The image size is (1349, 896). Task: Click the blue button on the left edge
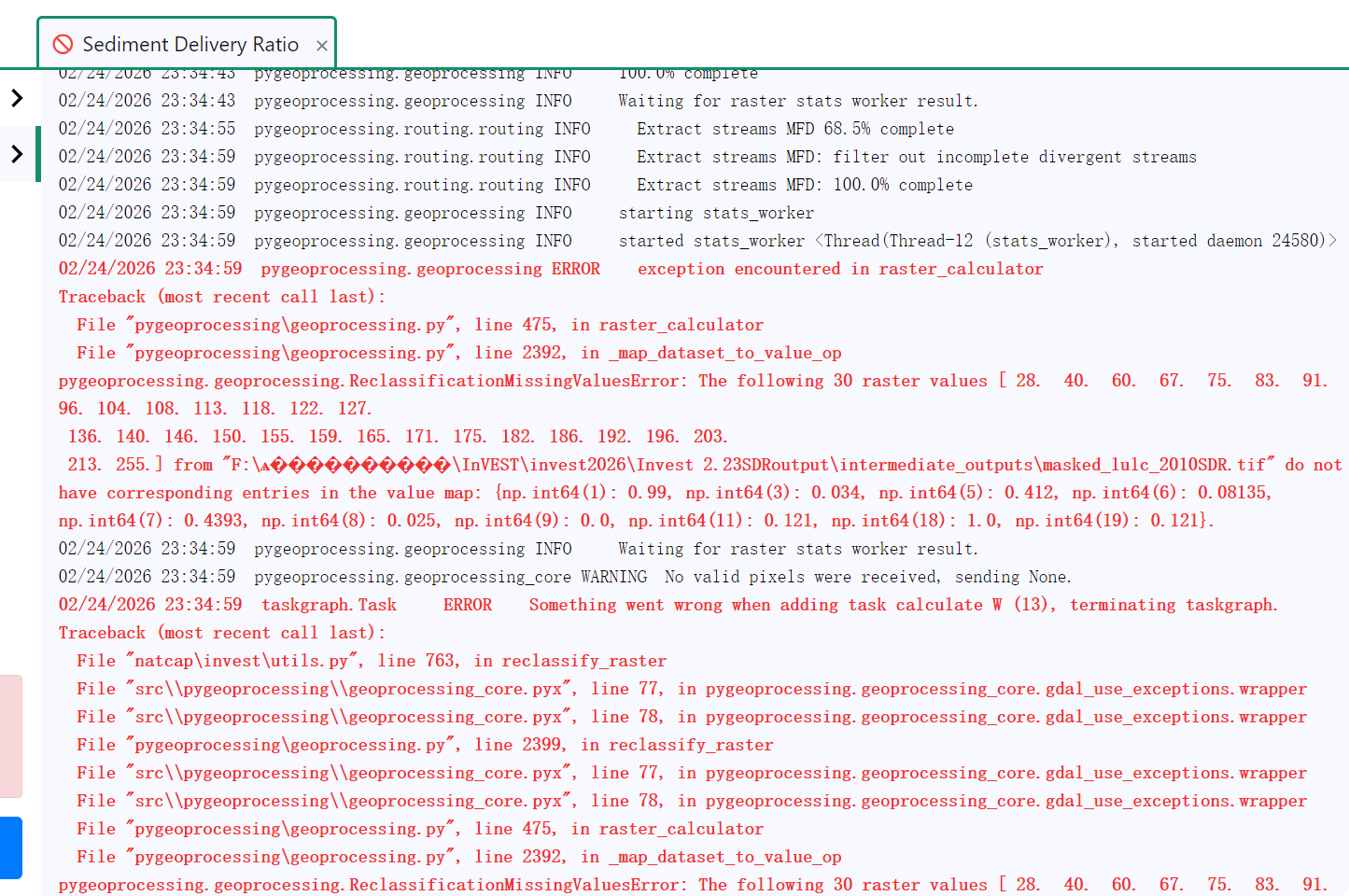click(10, 847)
